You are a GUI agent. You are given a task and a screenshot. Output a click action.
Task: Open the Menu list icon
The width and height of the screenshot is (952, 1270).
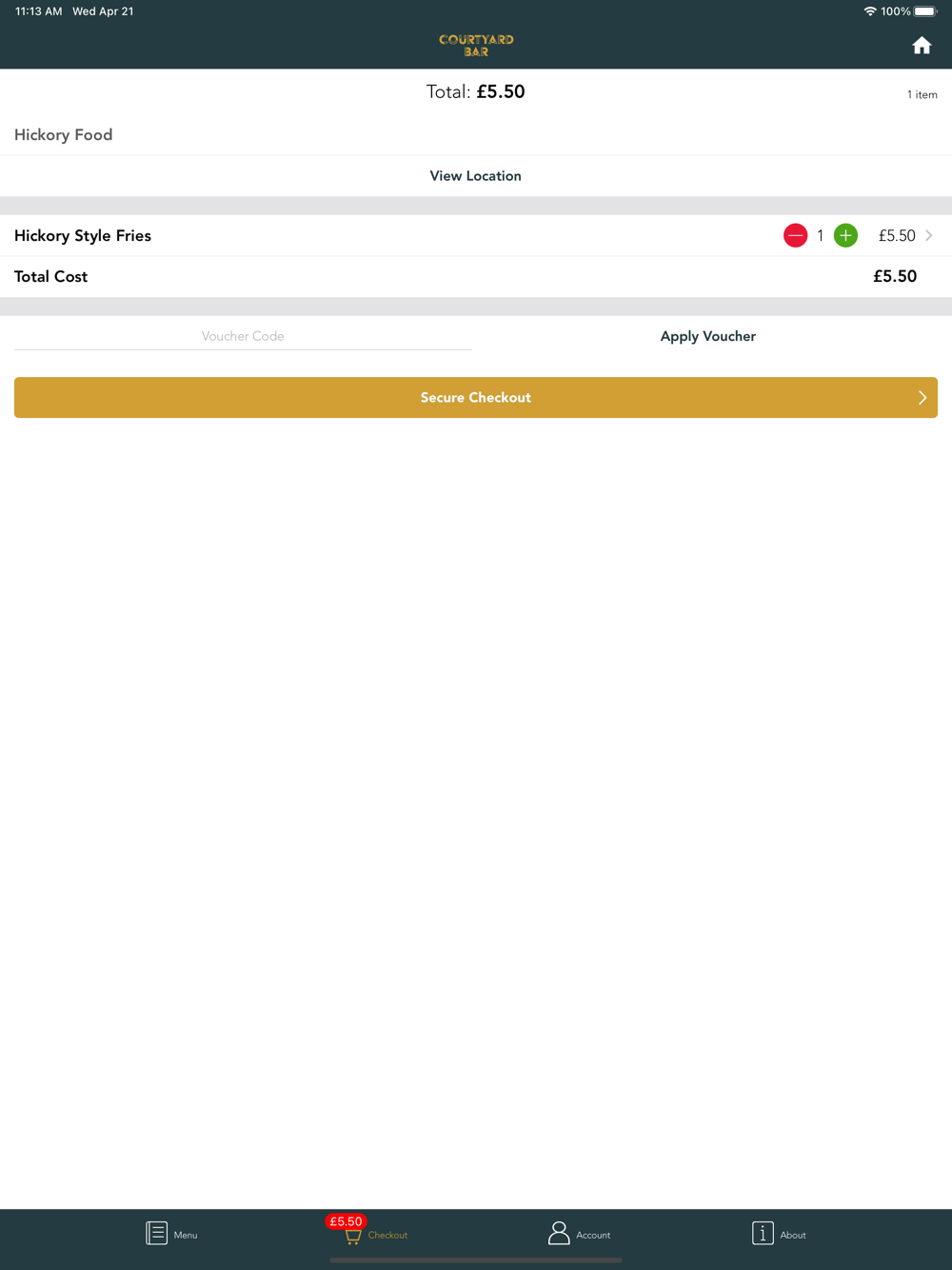pyautogui.click(x=156, y=1233)
